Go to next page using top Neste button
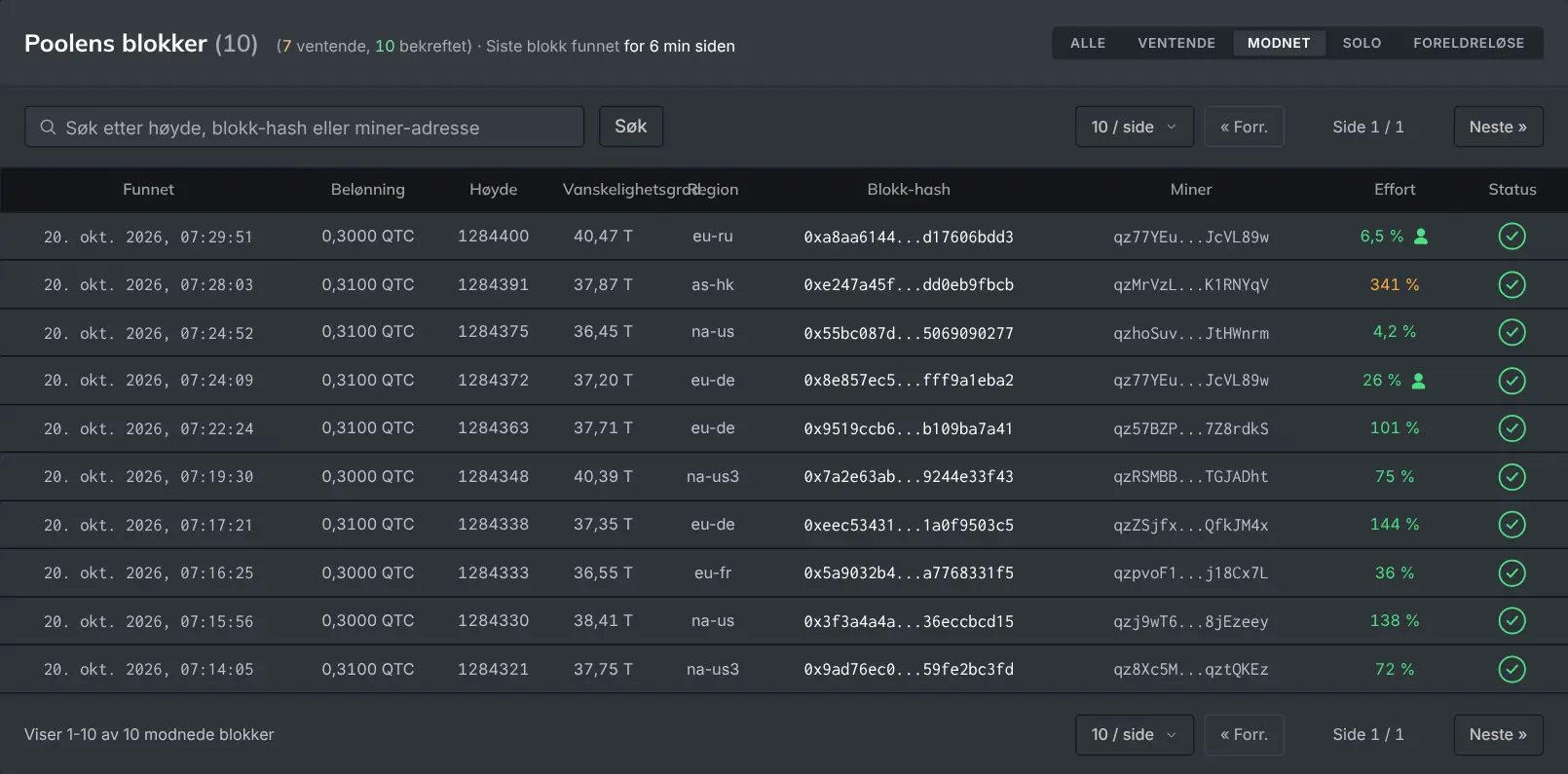This screenshot has height=774, width=1568. [1498, 127]
